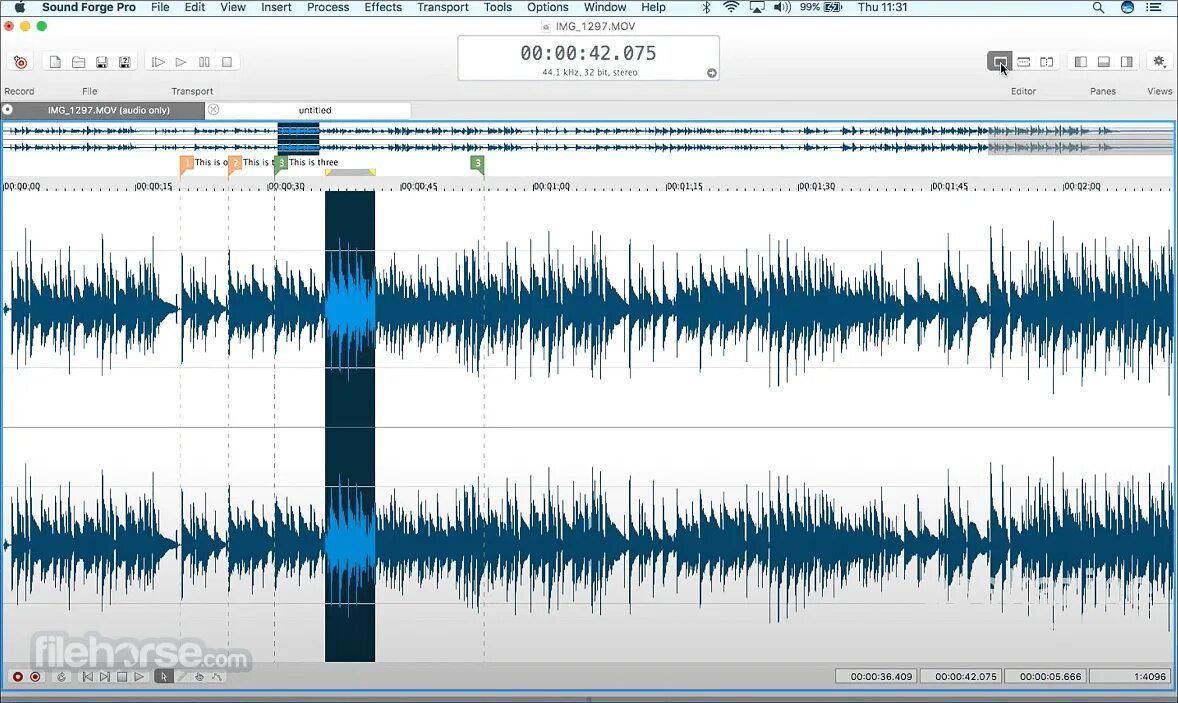Switch to the IMG_1297.MOV (audio only) tab
The image size is (1178, 703).
(109, 110)
